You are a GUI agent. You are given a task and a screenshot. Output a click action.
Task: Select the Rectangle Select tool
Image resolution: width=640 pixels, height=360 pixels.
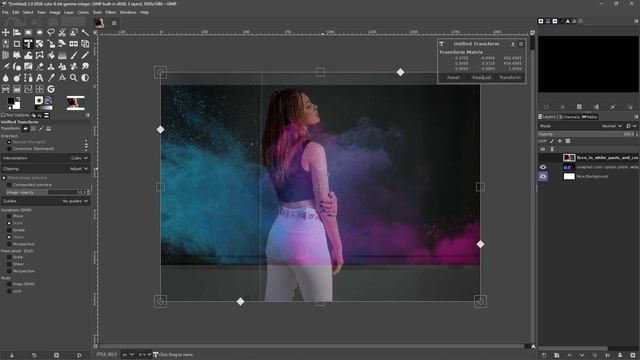pos(28,32)
